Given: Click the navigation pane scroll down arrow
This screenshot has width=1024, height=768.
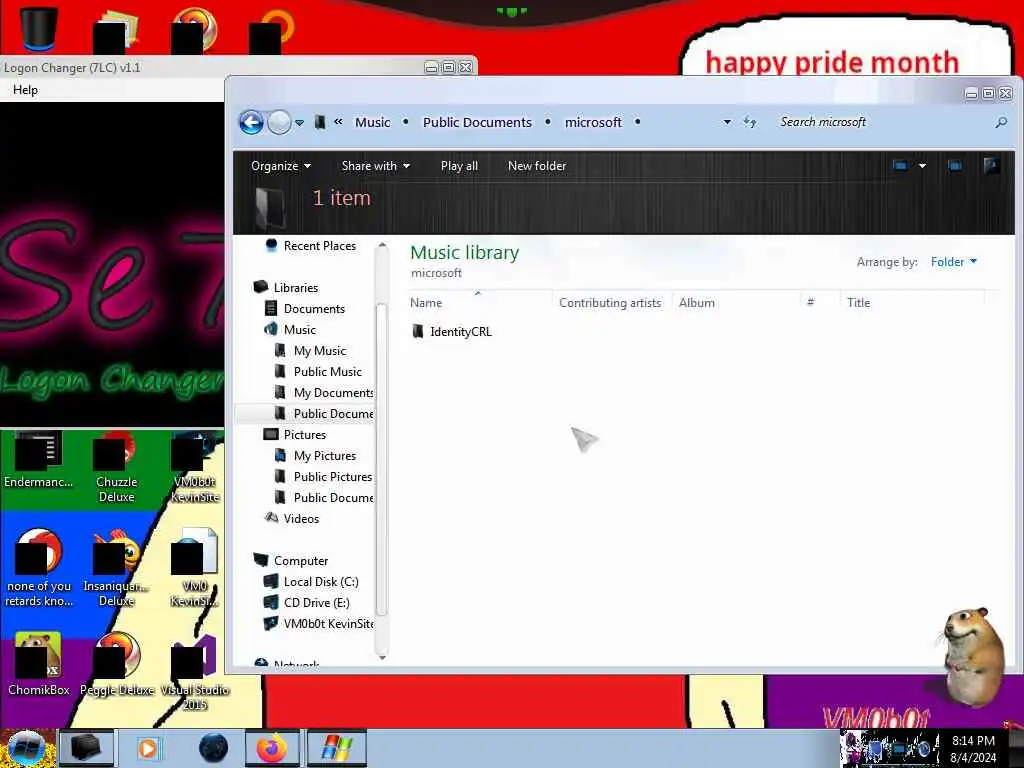Looking at the screenshot, I should (382, 657).
